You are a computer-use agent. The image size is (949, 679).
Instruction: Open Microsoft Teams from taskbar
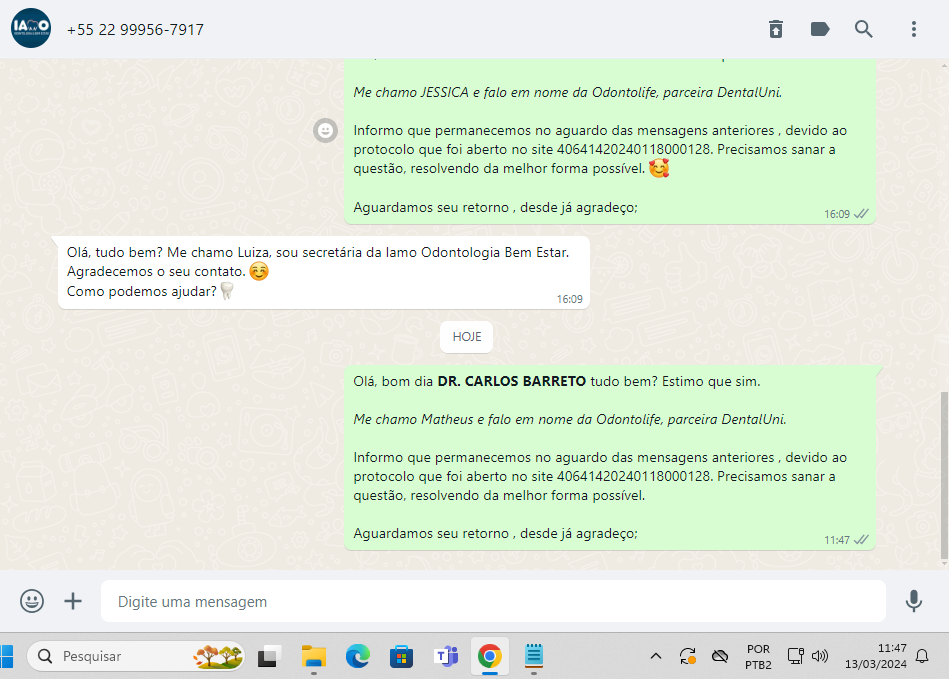point(446,656)
